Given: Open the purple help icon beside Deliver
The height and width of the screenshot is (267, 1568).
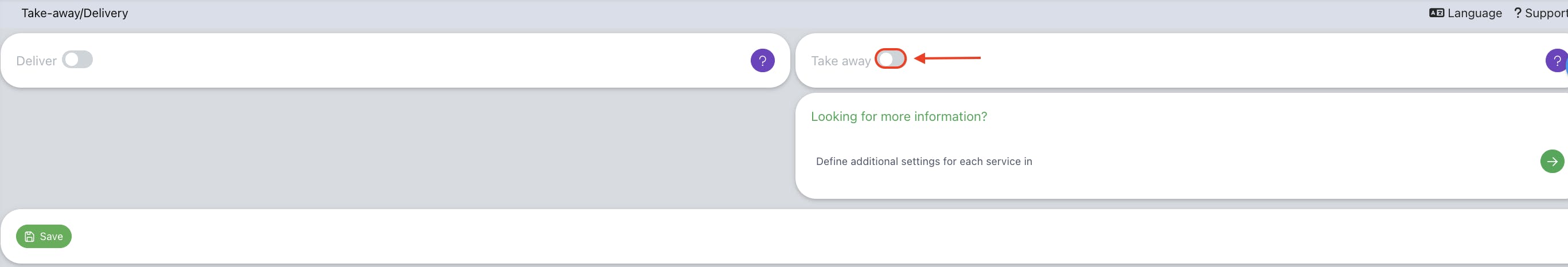Looking at the screenshot, I should point(762,60).
